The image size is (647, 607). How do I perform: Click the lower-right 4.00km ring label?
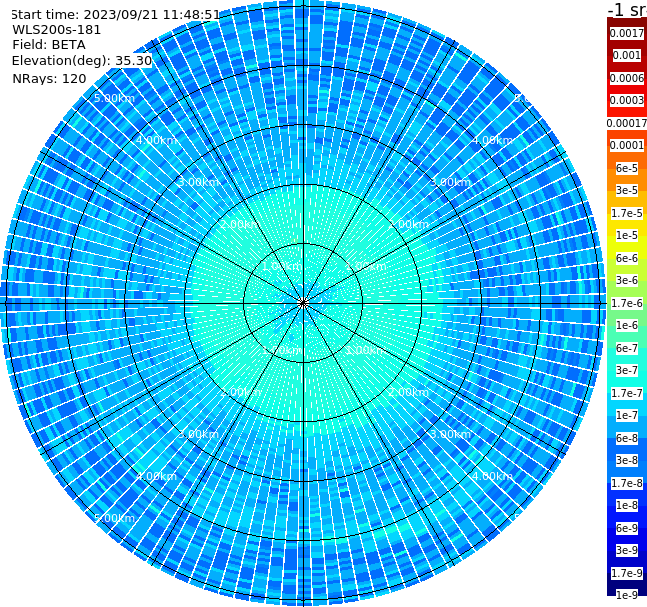(x=492, y=476)
